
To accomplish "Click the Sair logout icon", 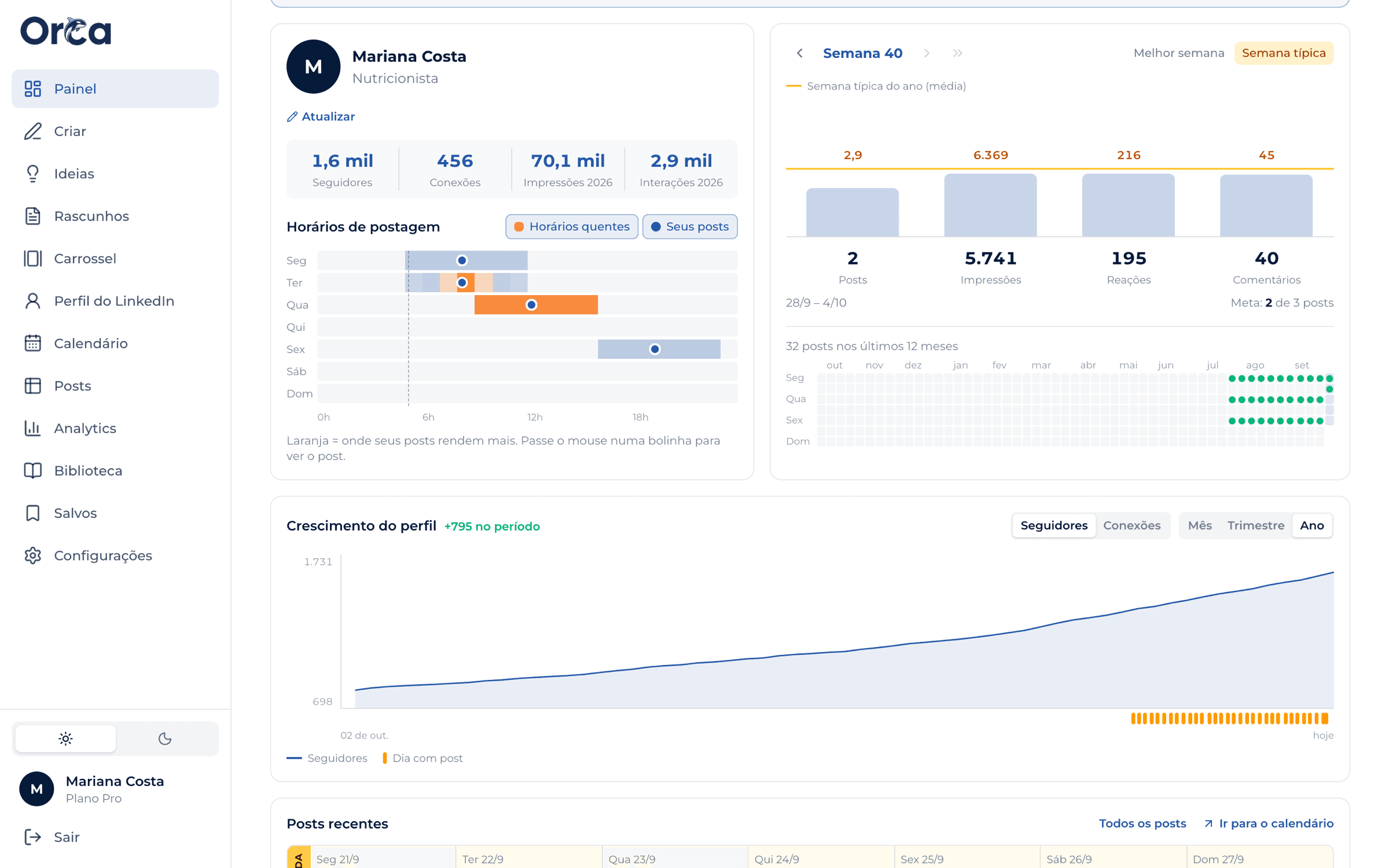I will (x=32, y=837).
